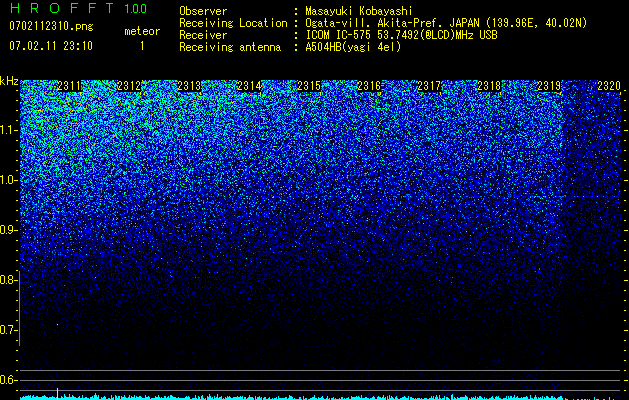This screenshot has width=629, height=400.
Task: Click the 2318 time marker
Action: [x=489, y=86]
